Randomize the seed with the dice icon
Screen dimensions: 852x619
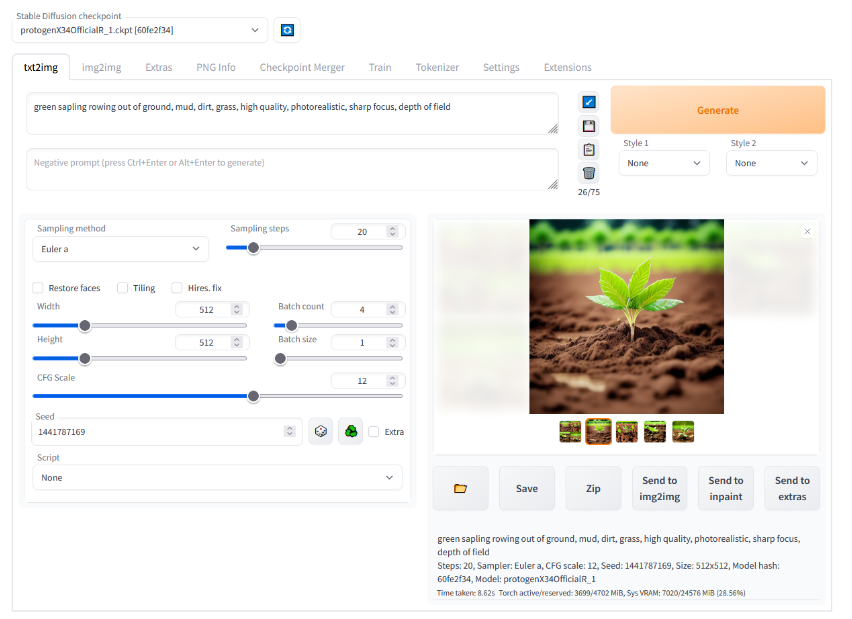(x=321, y=432)
